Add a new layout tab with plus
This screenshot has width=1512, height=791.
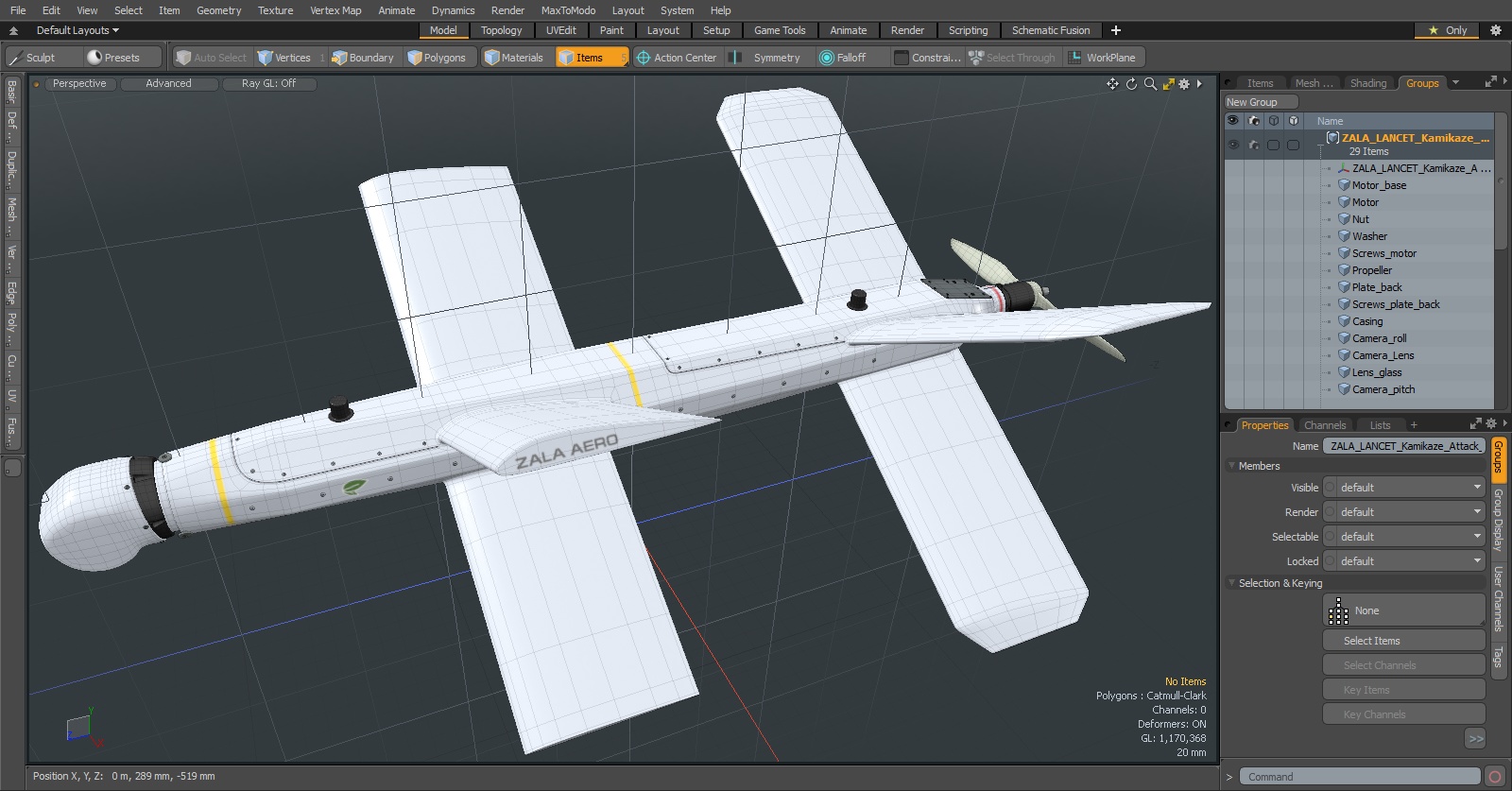point(1116,30)
